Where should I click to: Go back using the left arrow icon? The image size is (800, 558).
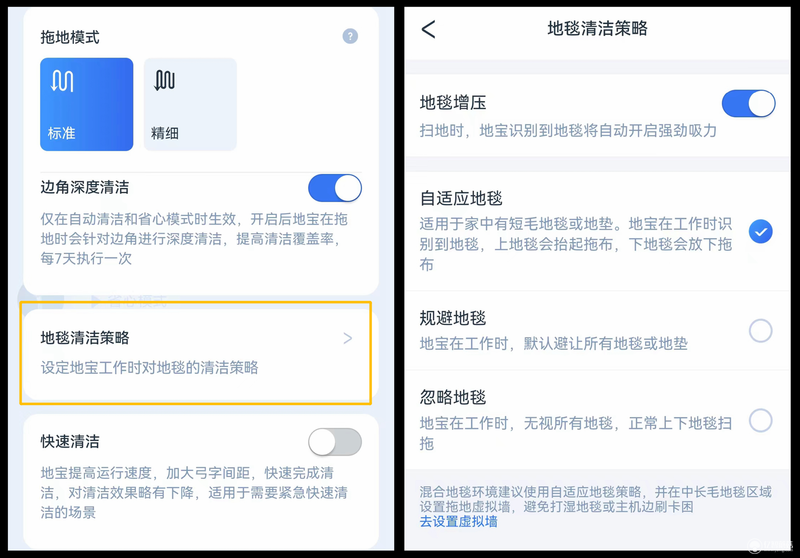(429, 29)
